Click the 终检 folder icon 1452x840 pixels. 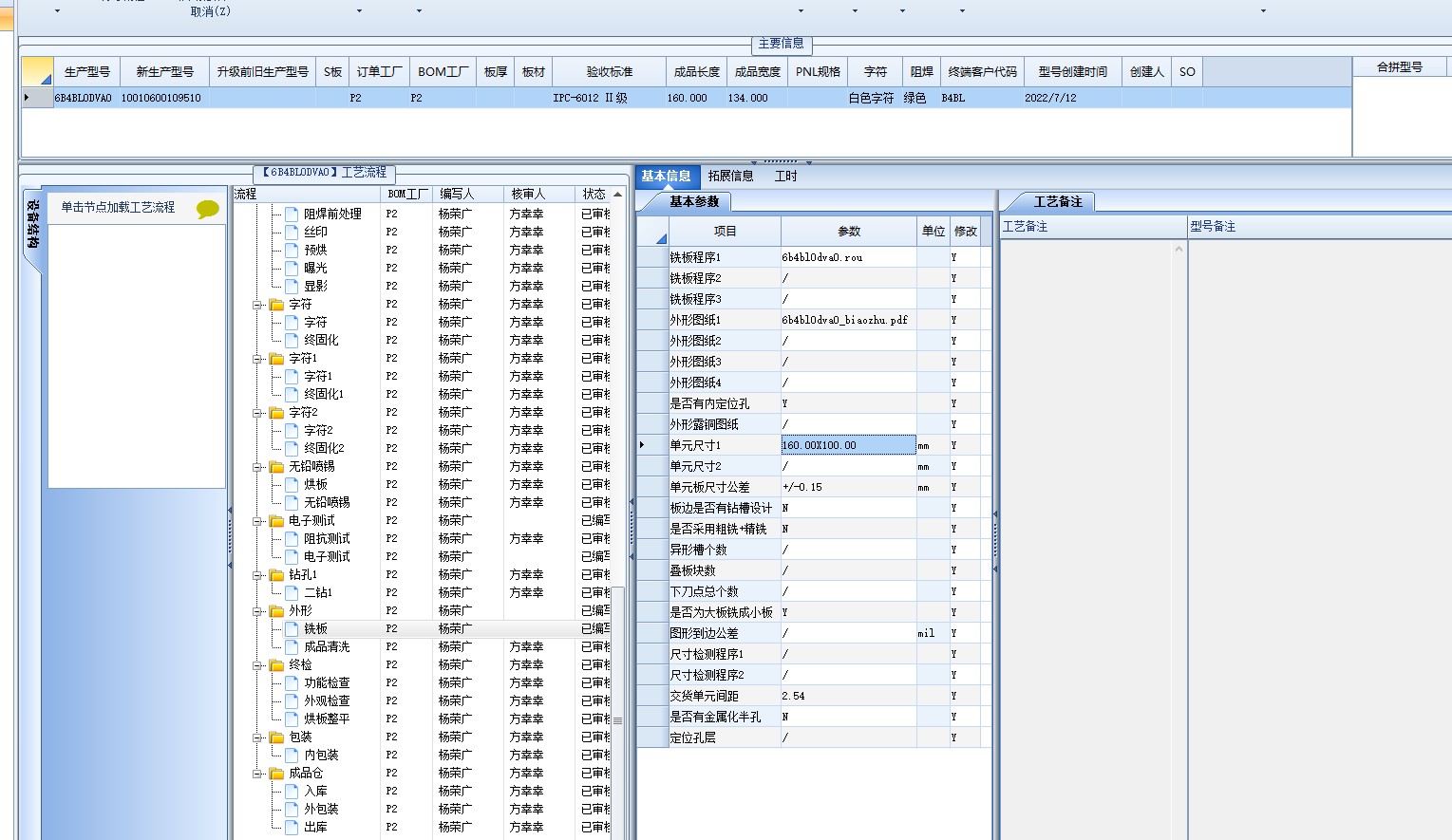277,665
